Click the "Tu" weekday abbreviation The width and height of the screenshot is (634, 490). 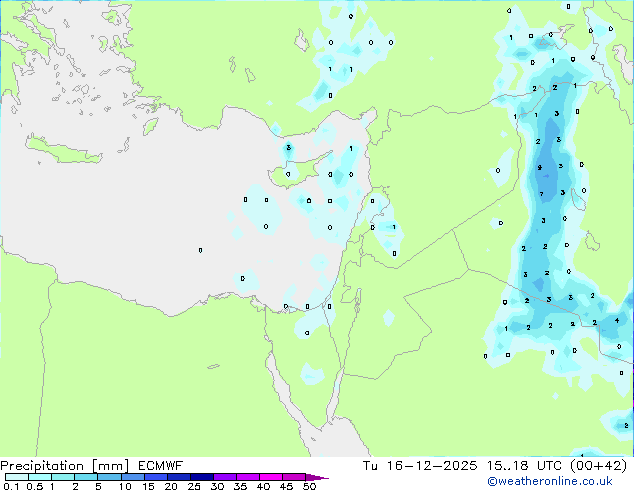pyautogui.click(x=370, y=466)
